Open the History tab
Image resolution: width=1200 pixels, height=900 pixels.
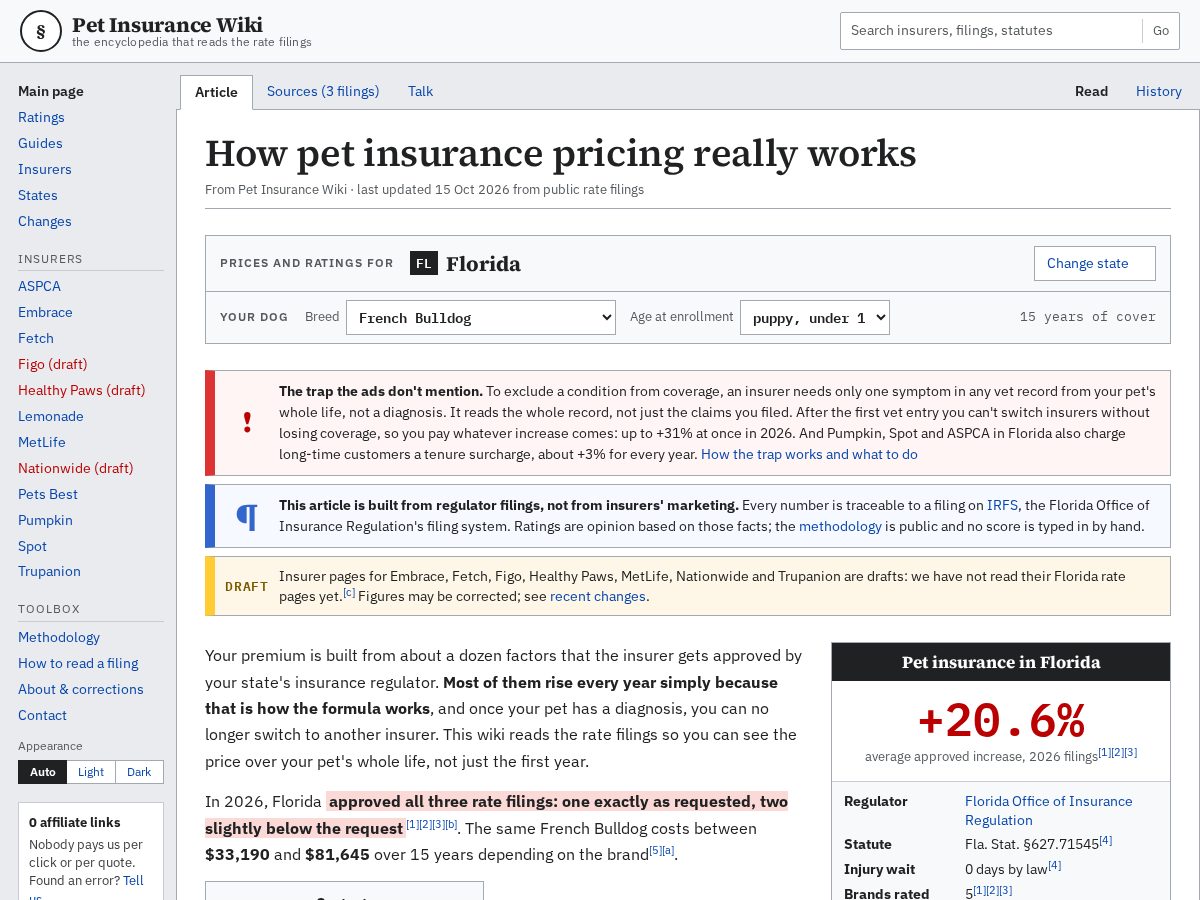pos(1159,91)
